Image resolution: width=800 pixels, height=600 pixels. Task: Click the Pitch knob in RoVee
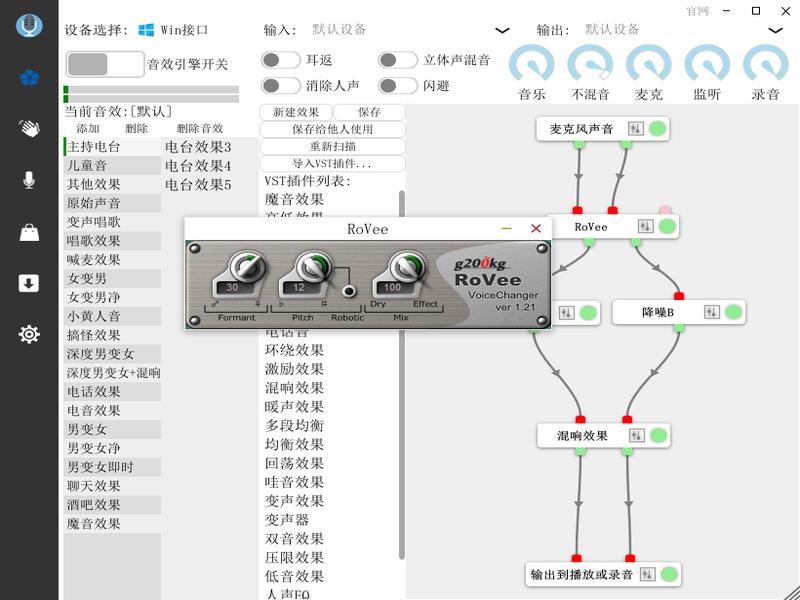[x=314, y=266]
